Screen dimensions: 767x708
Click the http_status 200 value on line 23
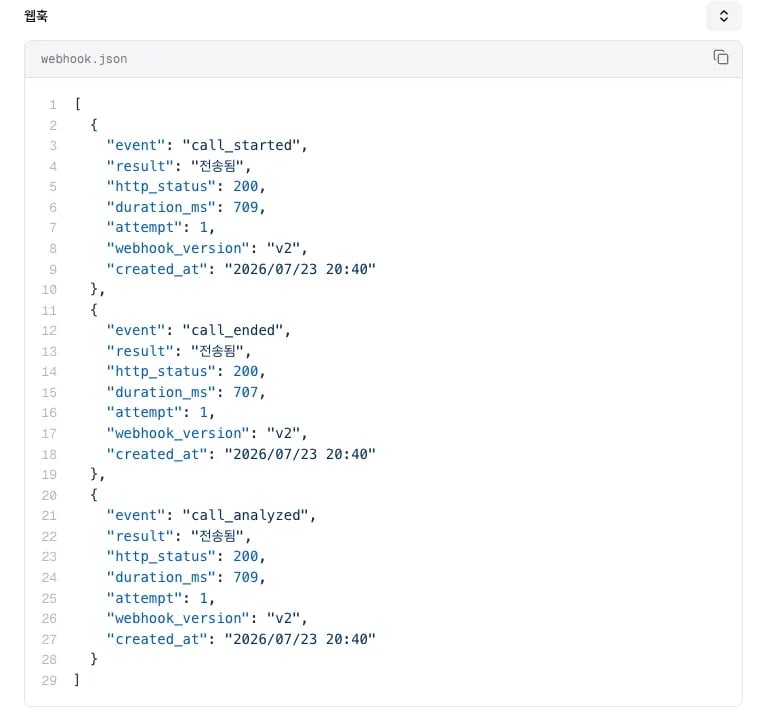click(x=246, y=556)
